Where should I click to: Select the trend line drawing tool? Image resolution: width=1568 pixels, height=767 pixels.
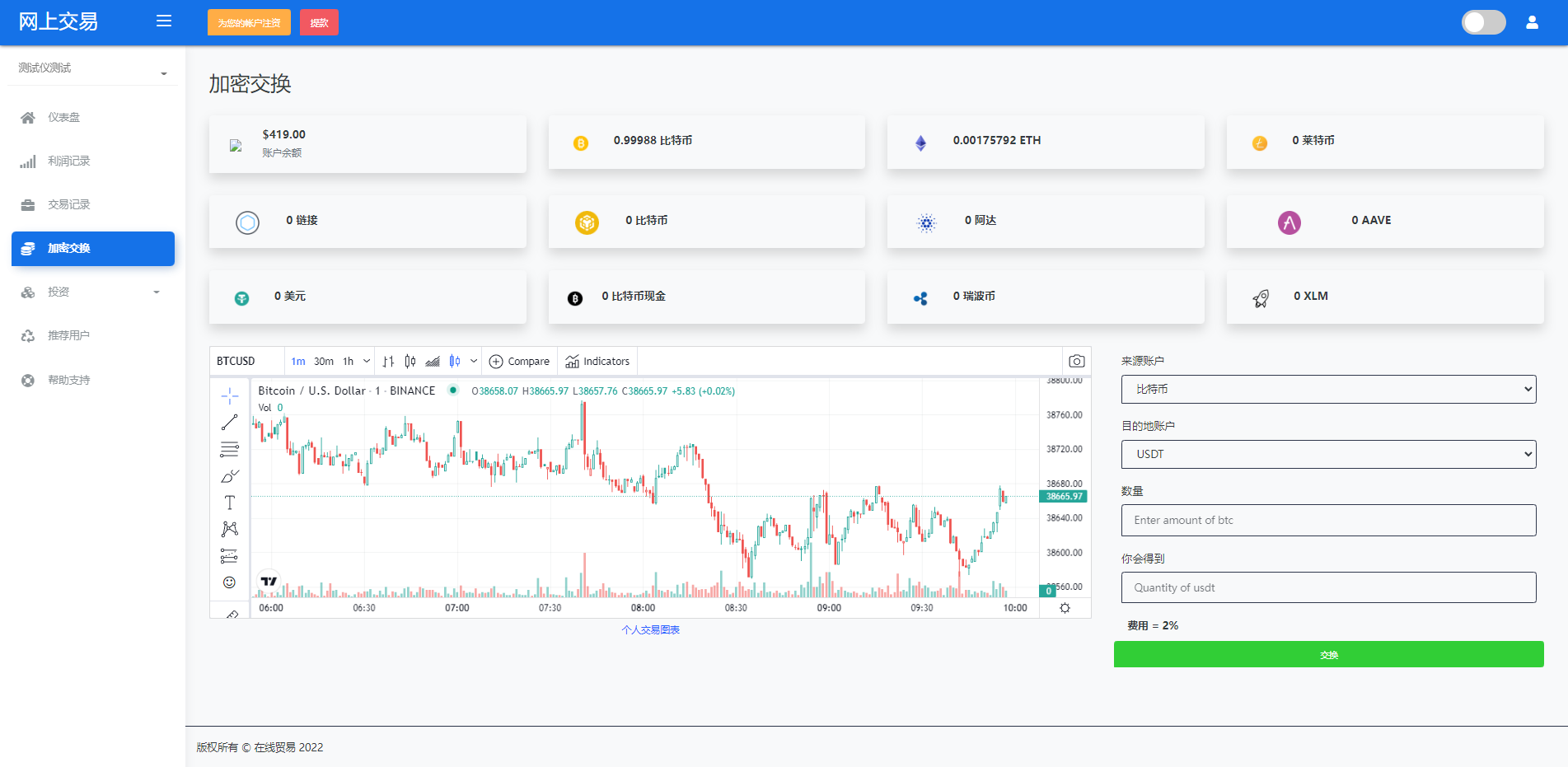tap(229, 423)
